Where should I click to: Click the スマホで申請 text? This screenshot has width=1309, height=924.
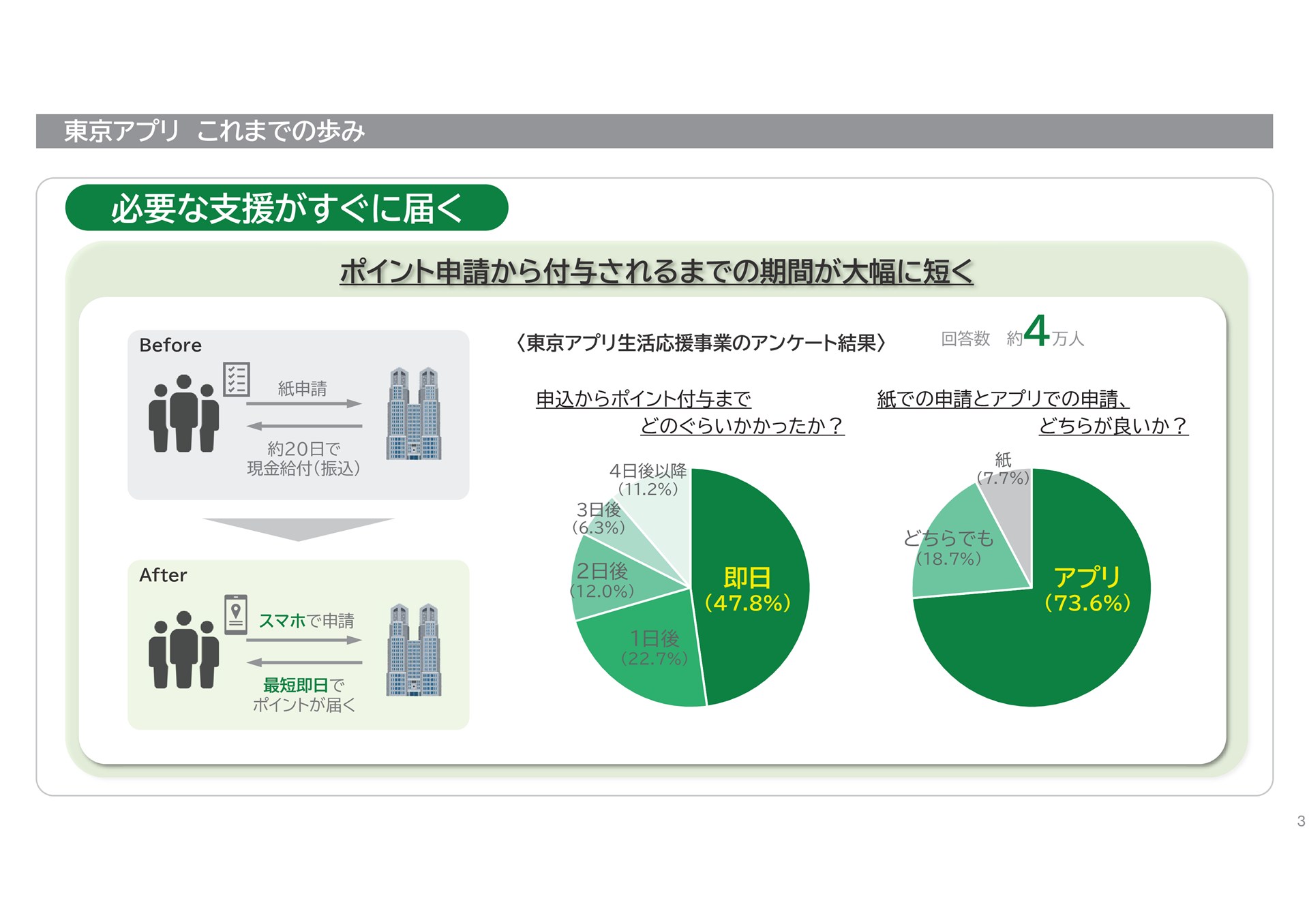306,621
